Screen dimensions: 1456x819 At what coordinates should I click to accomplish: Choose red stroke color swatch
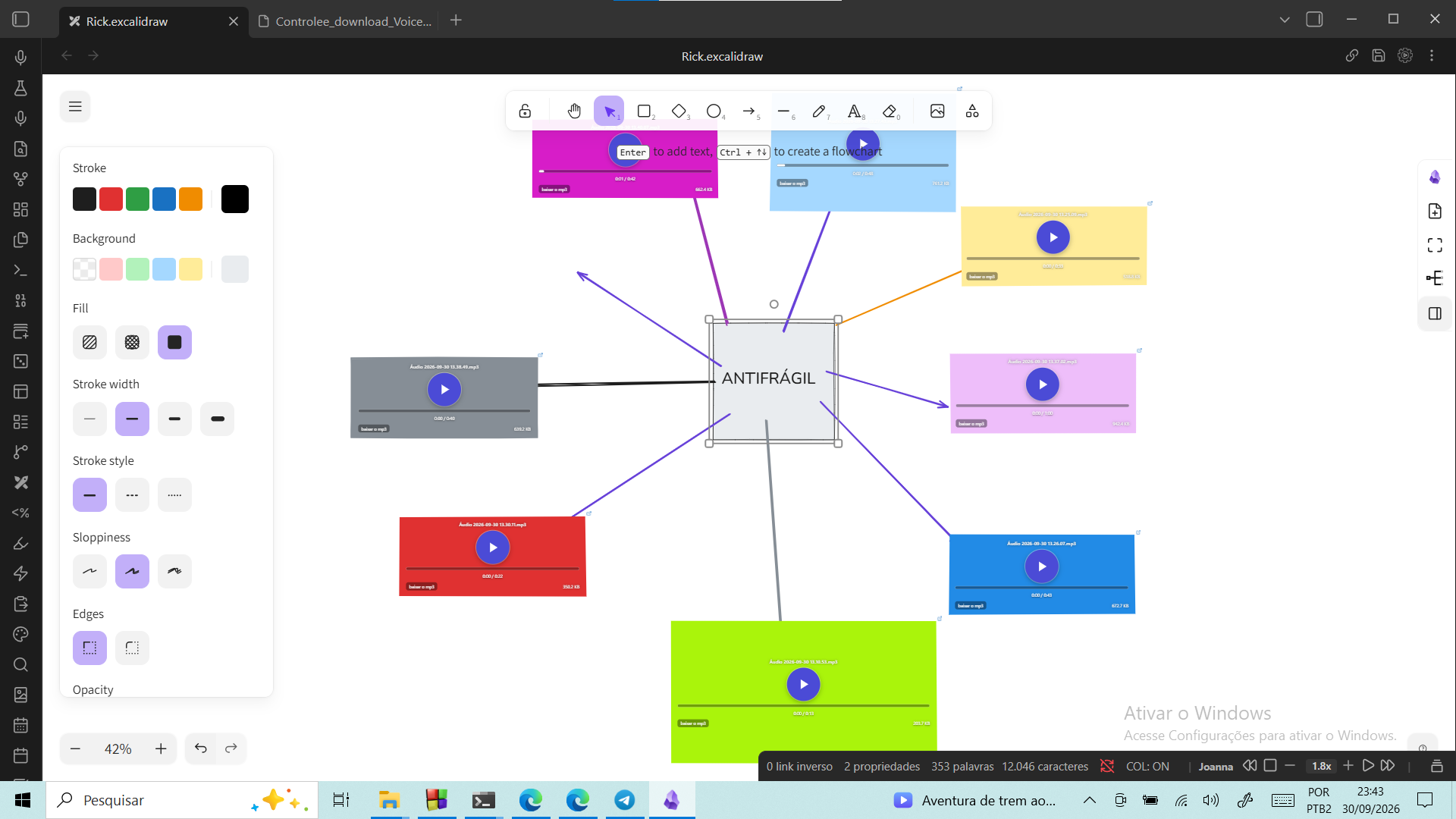click(111, 199)
